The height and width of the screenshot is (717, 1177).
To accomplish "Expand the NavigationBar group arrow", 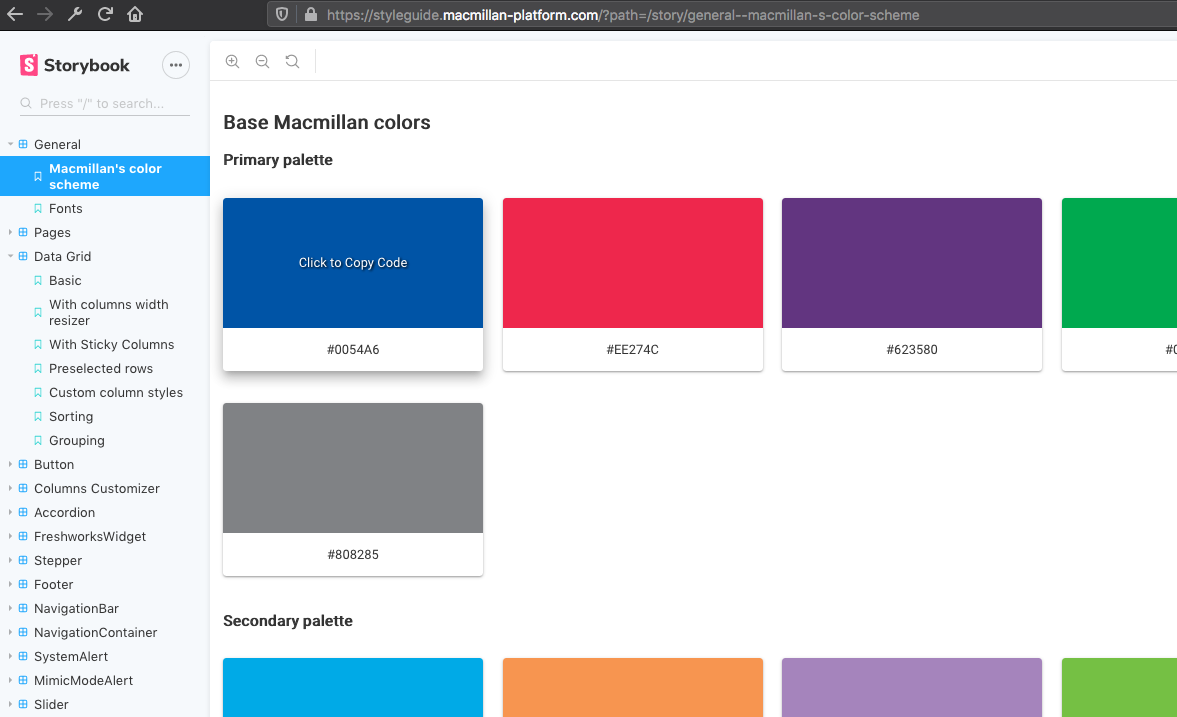I will [11, 608].
